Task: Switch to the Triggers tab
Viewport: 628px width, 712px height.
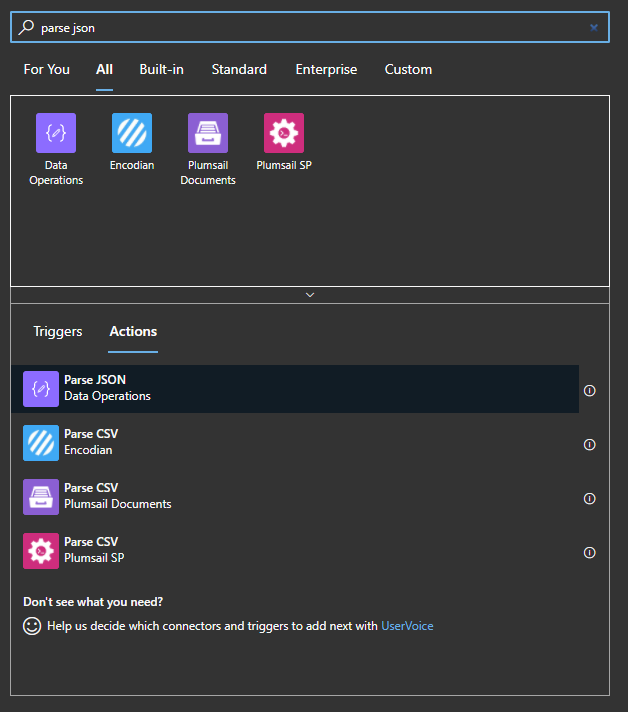Action: (x=58, y=331)
